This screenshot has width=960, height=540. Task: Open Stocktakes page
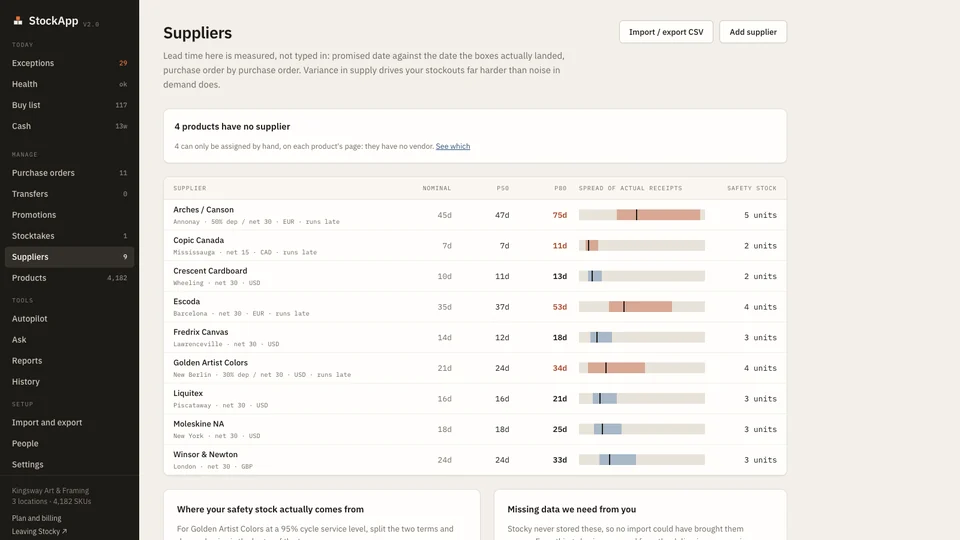click(69, 236)
